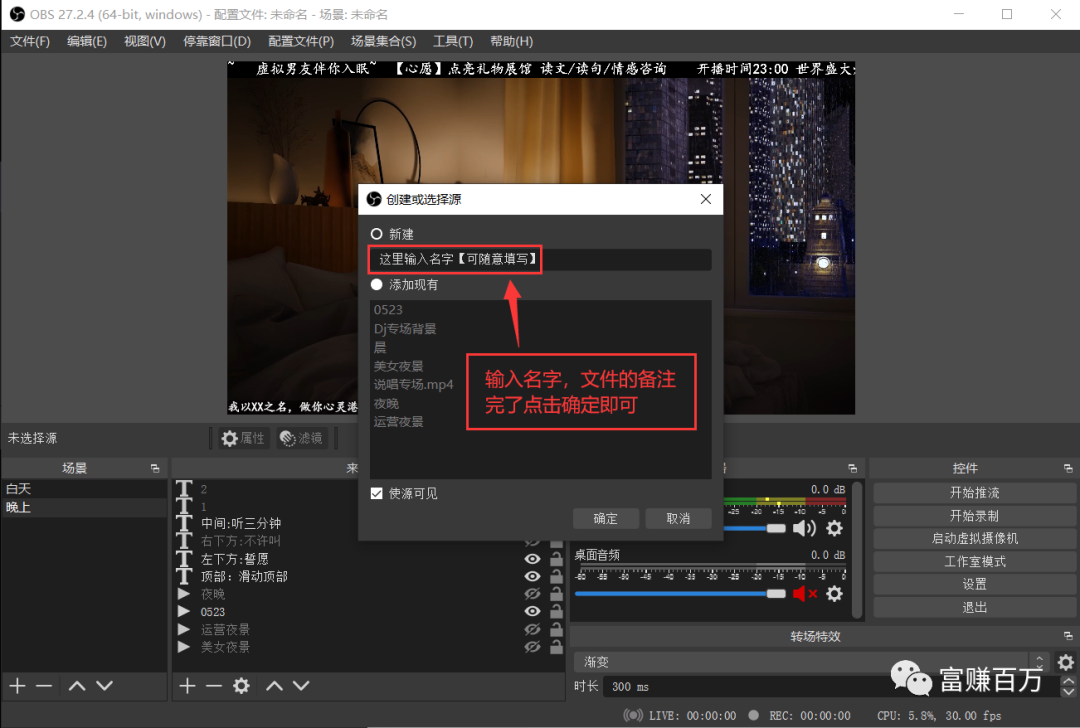Uncheck the 使源可见 checkbox

[x=377, y=493]
